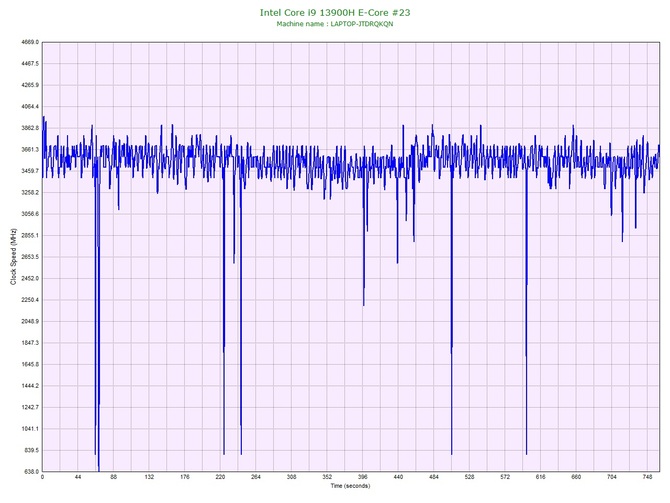Image resolution: width=670 pixels, height=503 pixels.
Task: Click the y-axis value 2452.0
Action: [x=30, y=278]
